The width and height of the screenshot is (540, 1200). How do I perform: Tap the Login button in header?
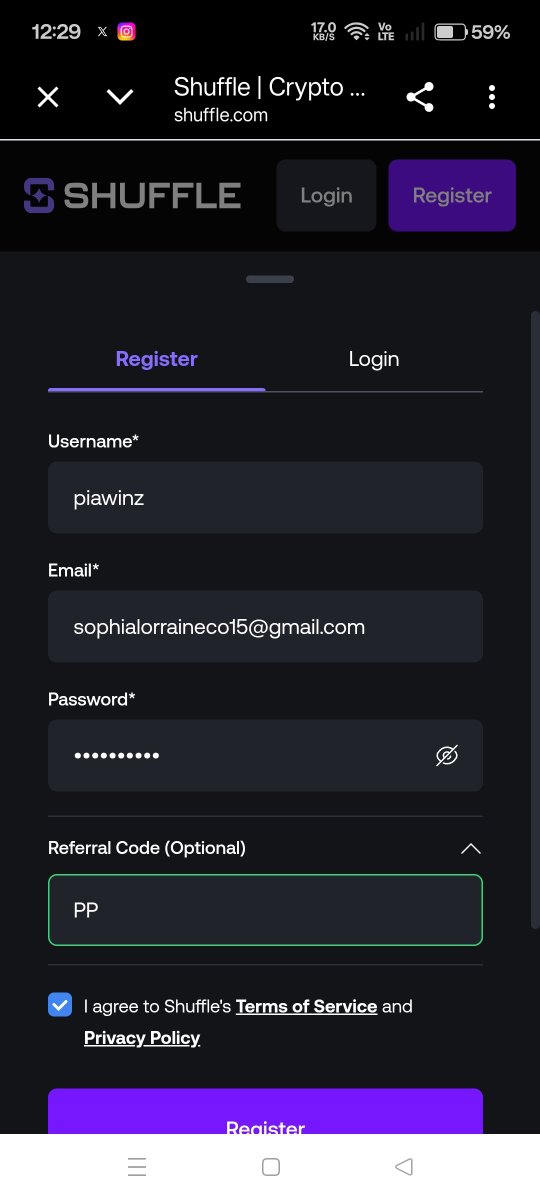click(326, 195)
